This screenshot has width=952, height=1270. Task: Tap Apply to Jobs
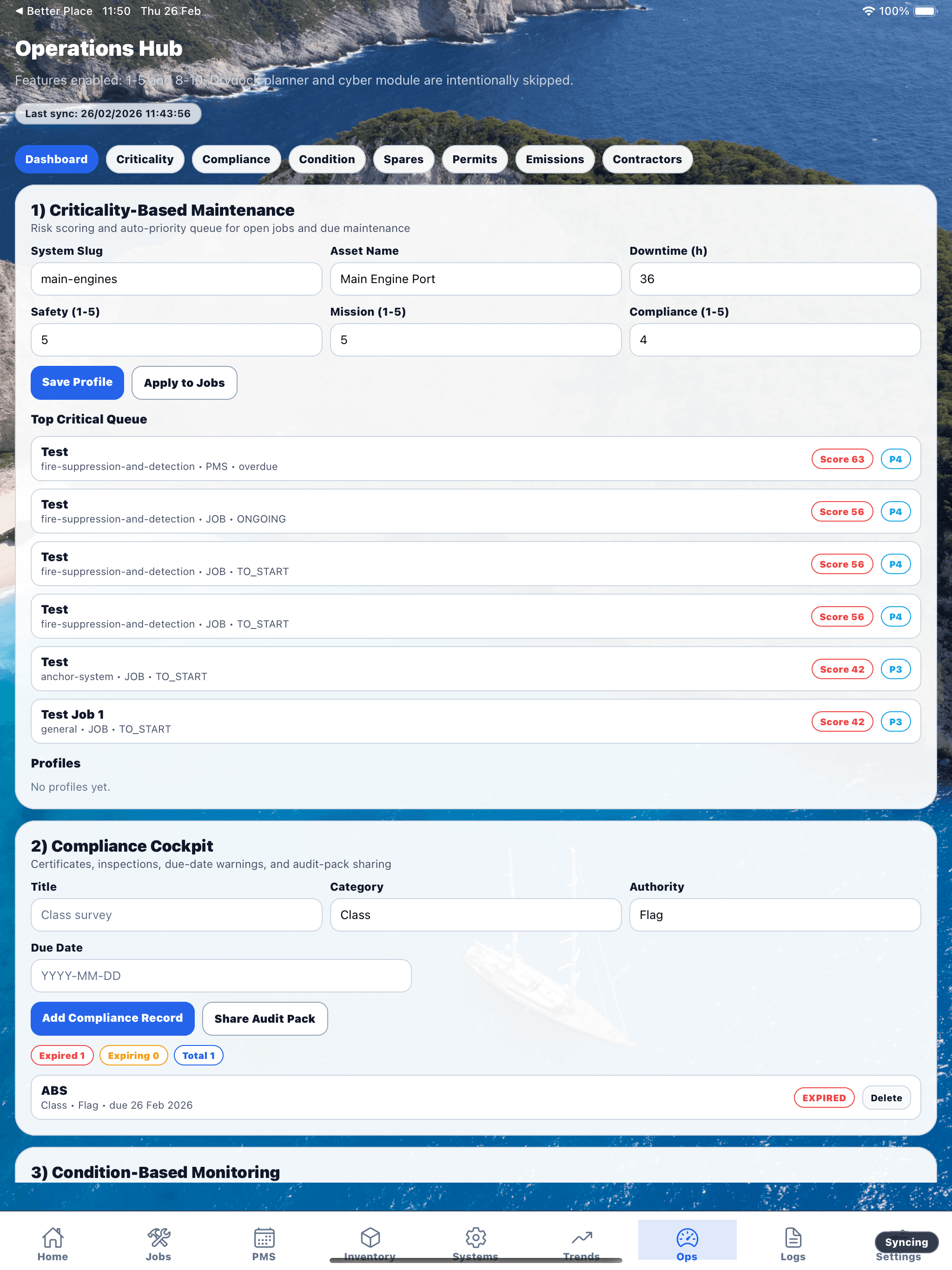185,383
